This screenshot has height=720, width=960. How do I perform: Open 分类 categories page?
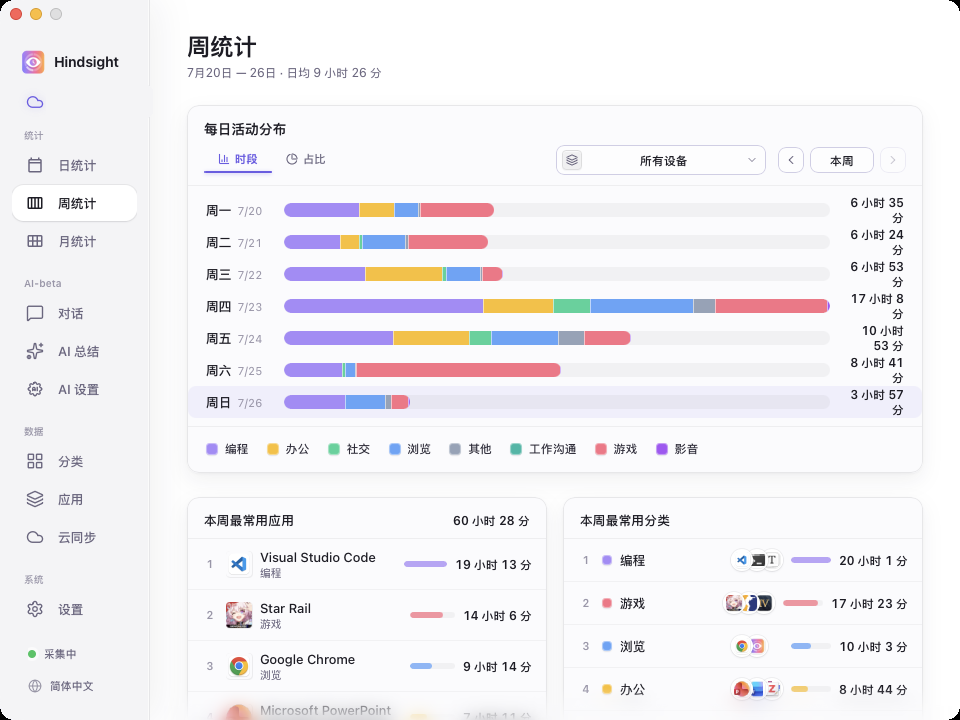(x=74, y=462)
